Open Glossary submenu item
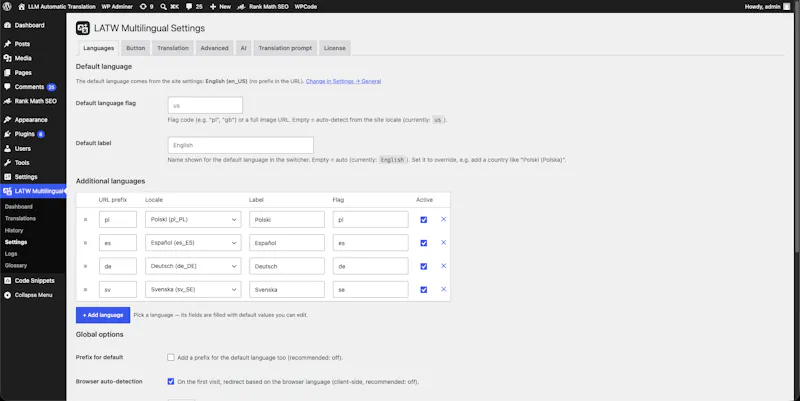The height and width of the screenshot is (401, 800). click(16, 265)
